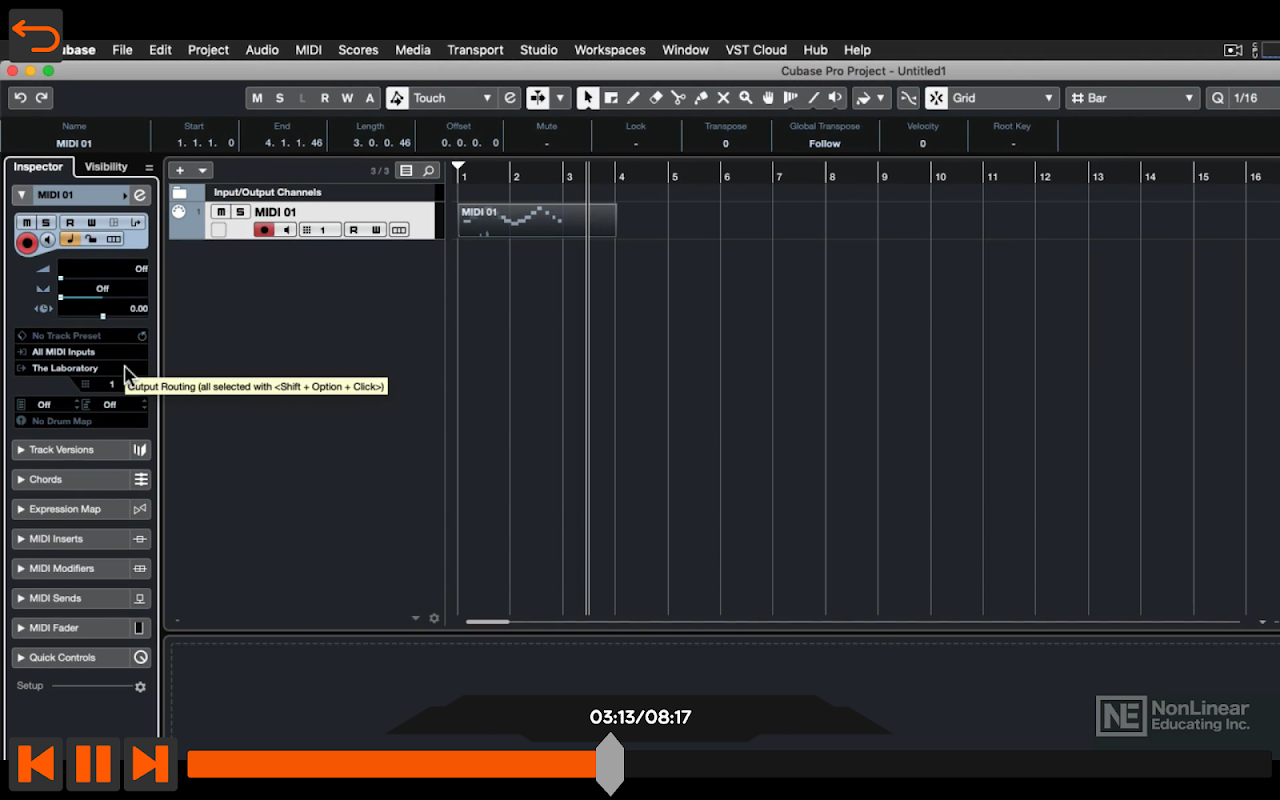
Task: Go back with the orange return arrow
Action: point(36,36)
